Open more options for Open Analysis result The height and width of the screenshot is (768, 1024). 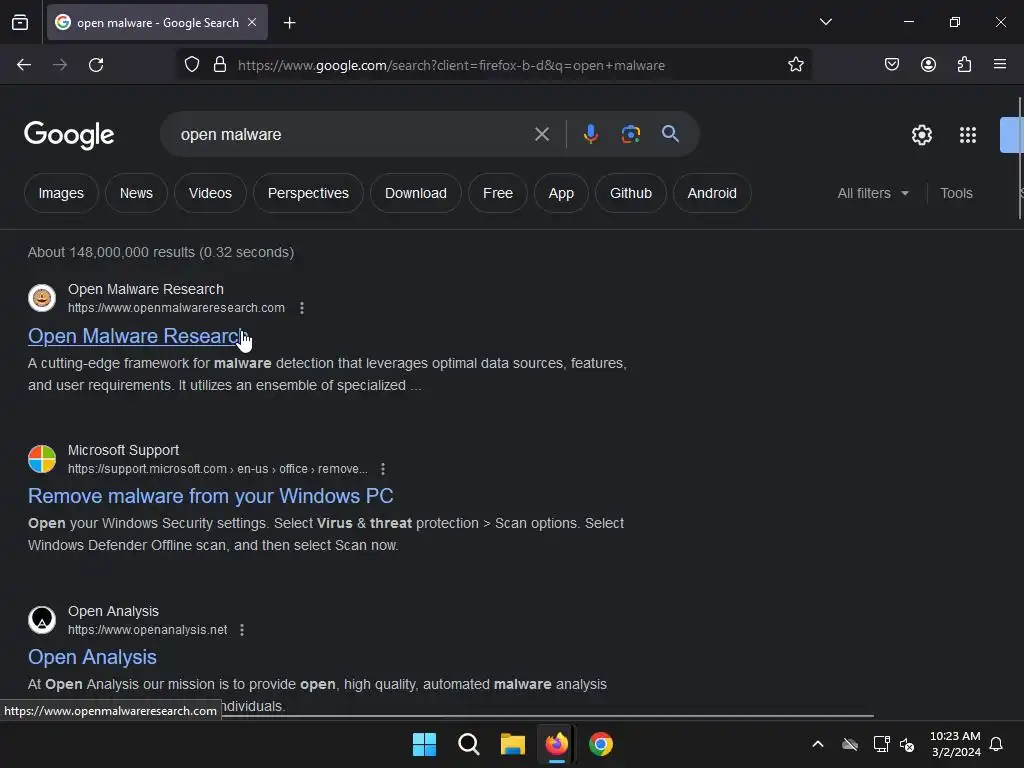(242, 630)
